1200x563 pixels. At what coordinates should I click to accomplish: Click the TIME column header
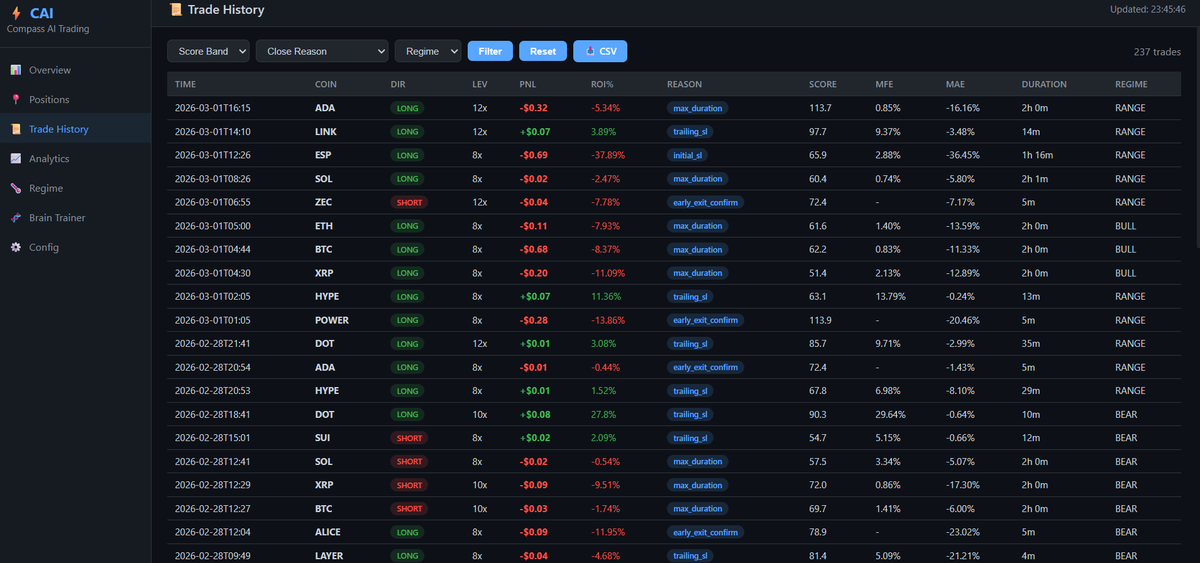click(186, 84)
